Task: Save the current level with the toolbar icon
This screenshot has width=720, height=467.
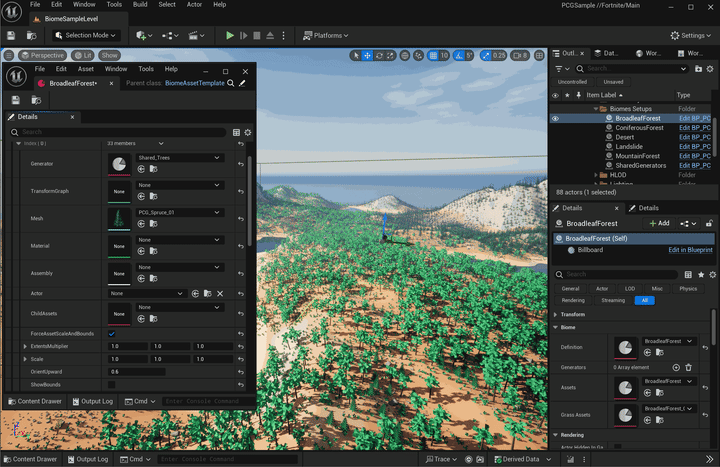Action: (11, 35)
